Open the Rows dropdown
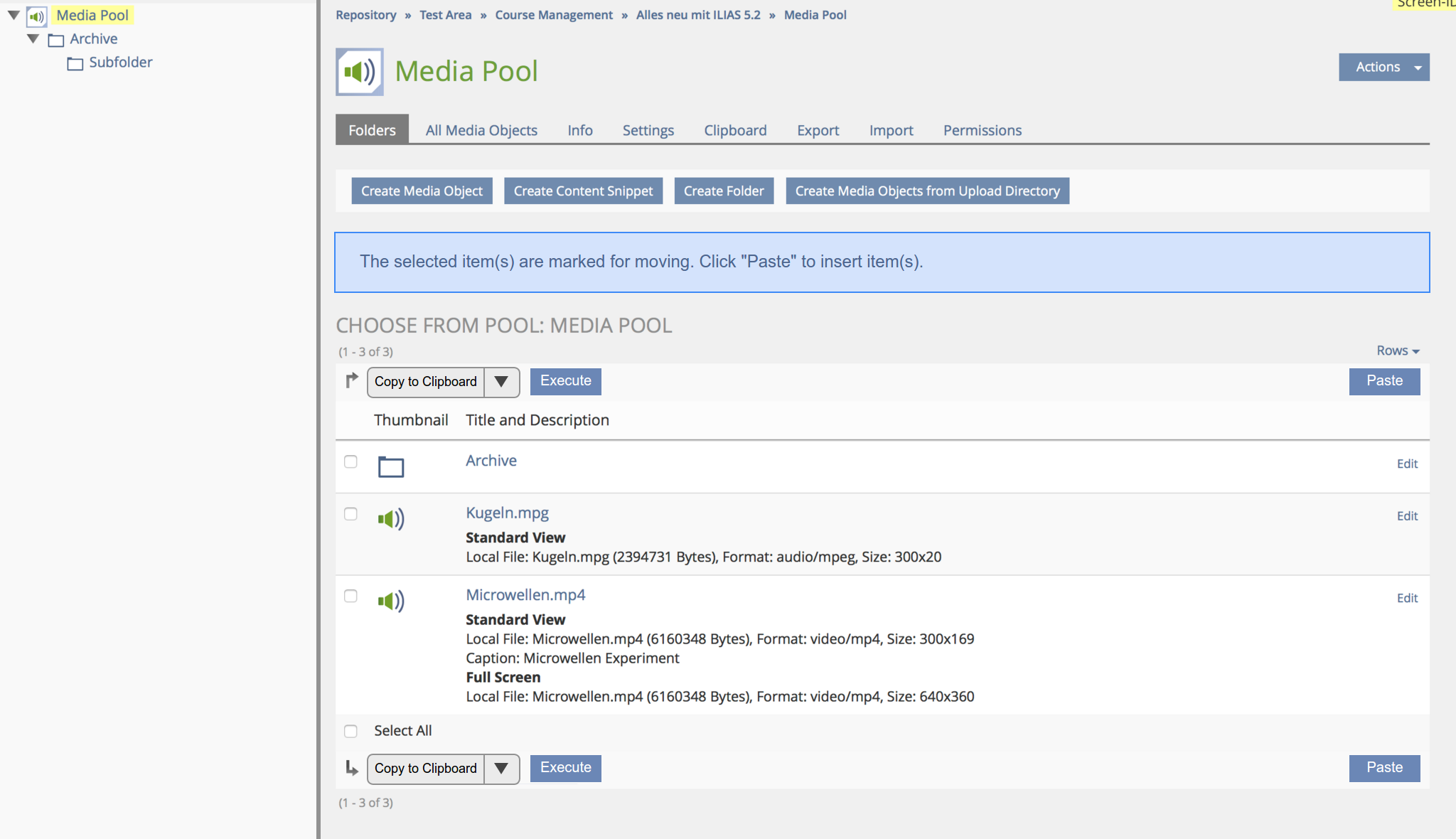This screenshot has width=1456, height=839. point(1397,351)
